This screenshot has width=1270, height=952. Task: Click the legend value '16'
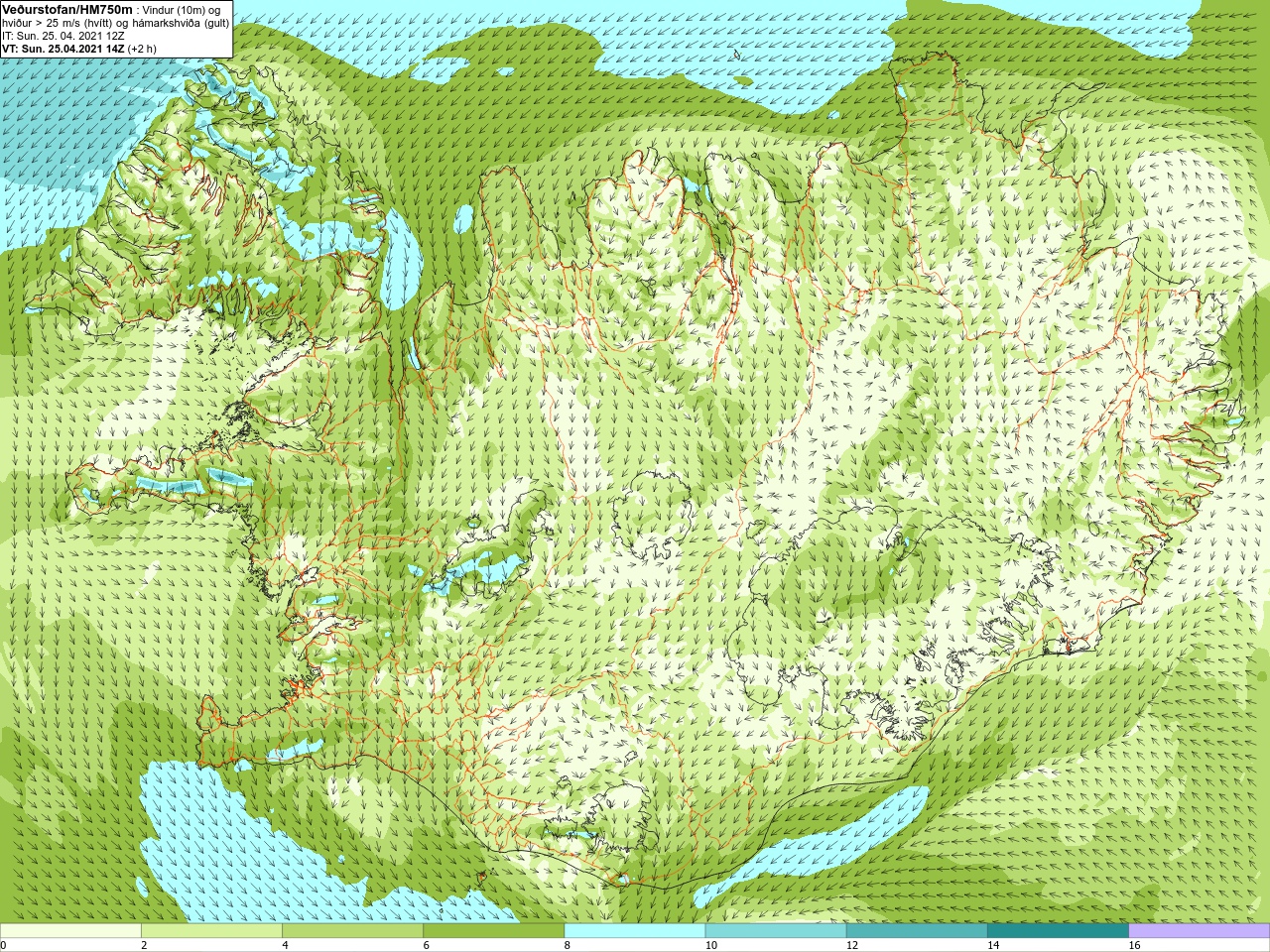click(x=1134, y=945)
